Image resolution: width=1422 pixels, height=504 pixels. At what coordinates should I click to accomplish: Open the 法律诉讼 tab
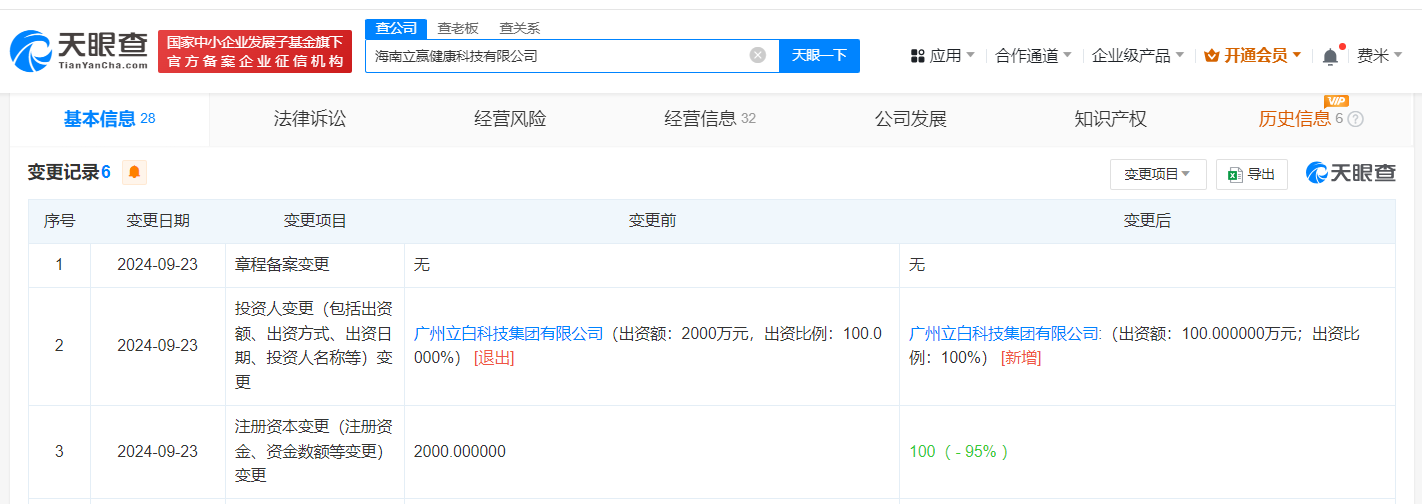310,120
